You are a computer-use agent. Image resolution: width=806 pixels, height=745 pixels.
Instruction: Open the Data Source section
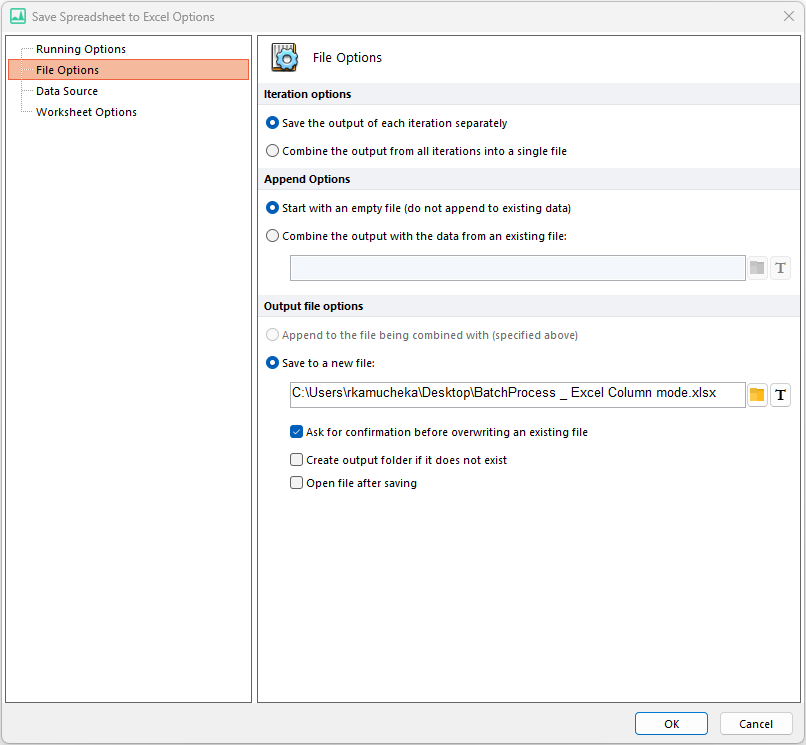pos(67,91)
